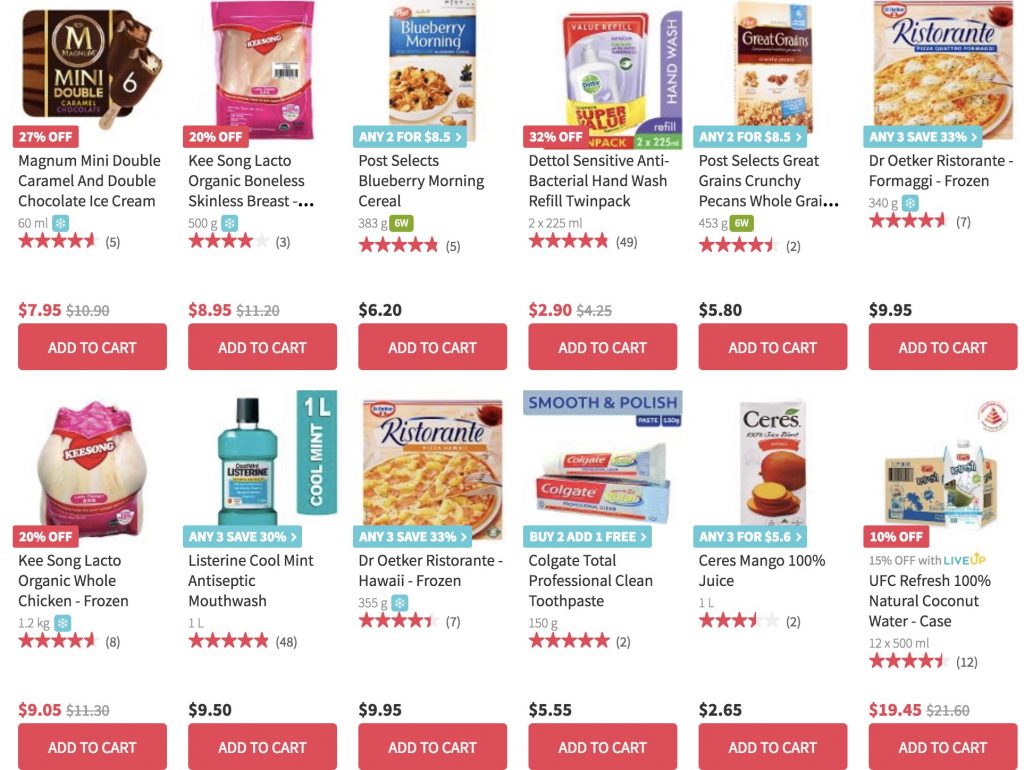
Task: Open the BUY 2 ADD 1 FREE Colgate promo
Action: pos(587,537)
